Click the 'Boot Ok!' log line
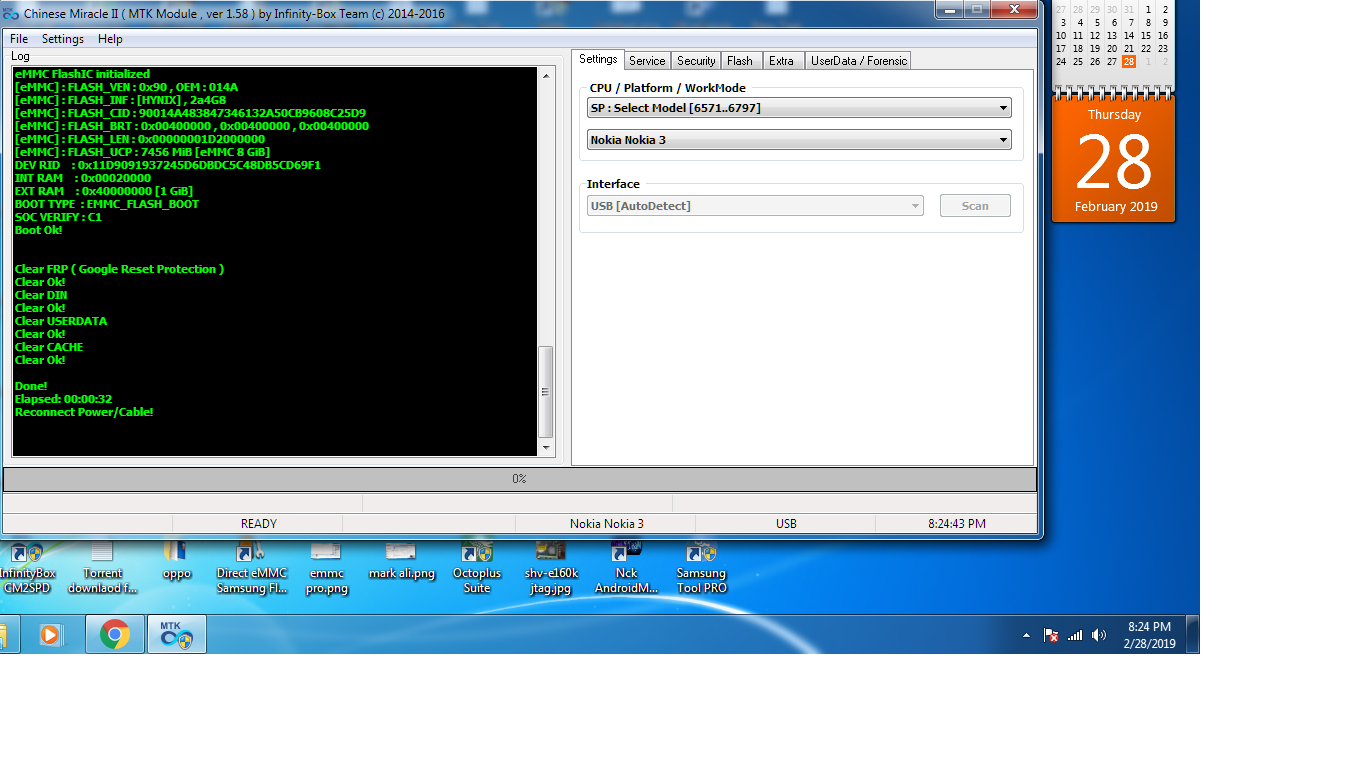This screenshot has height=768, width=1360. click(x=38, y=230)
